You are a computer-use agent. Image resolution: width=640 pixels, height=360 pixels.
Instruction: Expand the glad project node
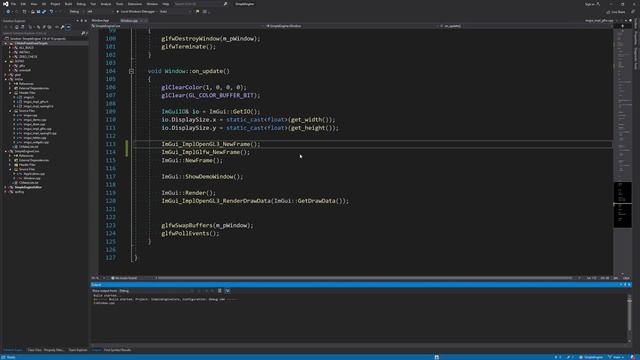coord(6,75)
